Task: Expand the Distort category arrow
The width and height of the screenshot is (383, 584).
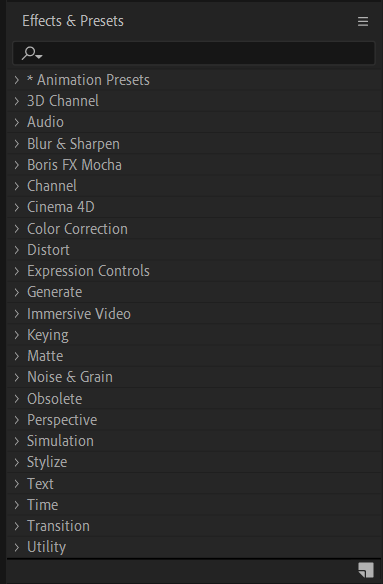Action: pyautogui.click(x=17, y=250)
